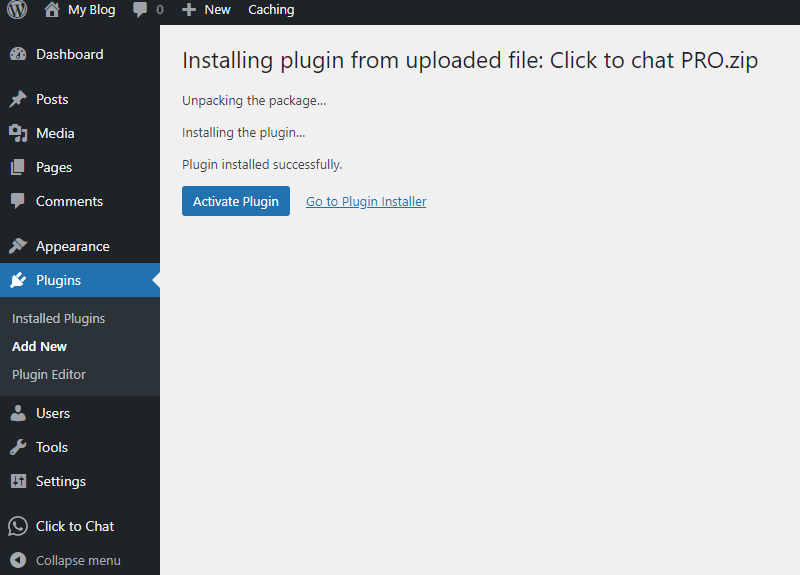
Task: Open the Caching menu in admin bar
Action: coord(271,10)
